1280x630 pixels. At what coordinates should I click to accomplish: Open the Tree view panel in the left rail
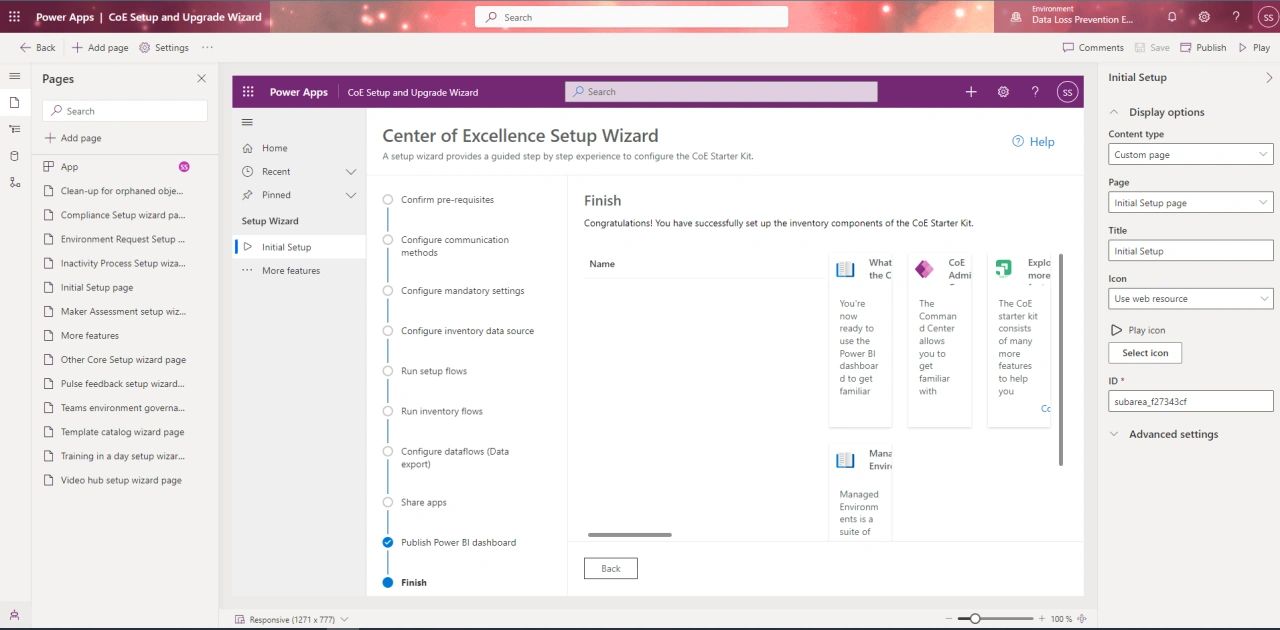pyautogui.click(x=14, y=129)
